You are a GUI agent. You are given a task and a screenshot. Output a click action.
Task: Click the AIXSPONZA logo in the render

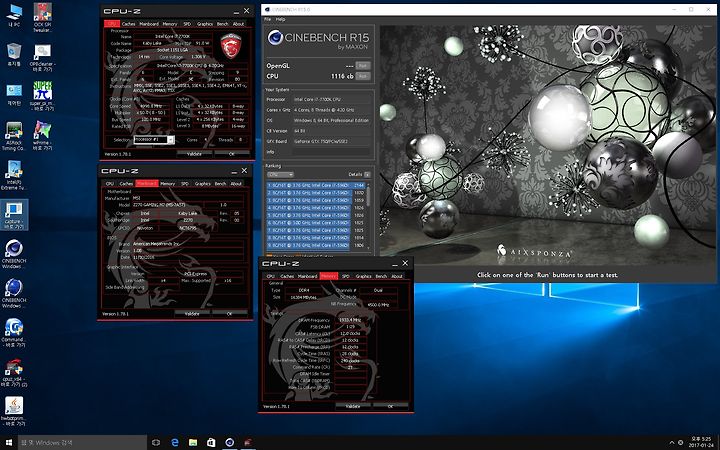[x=534, y=252]
